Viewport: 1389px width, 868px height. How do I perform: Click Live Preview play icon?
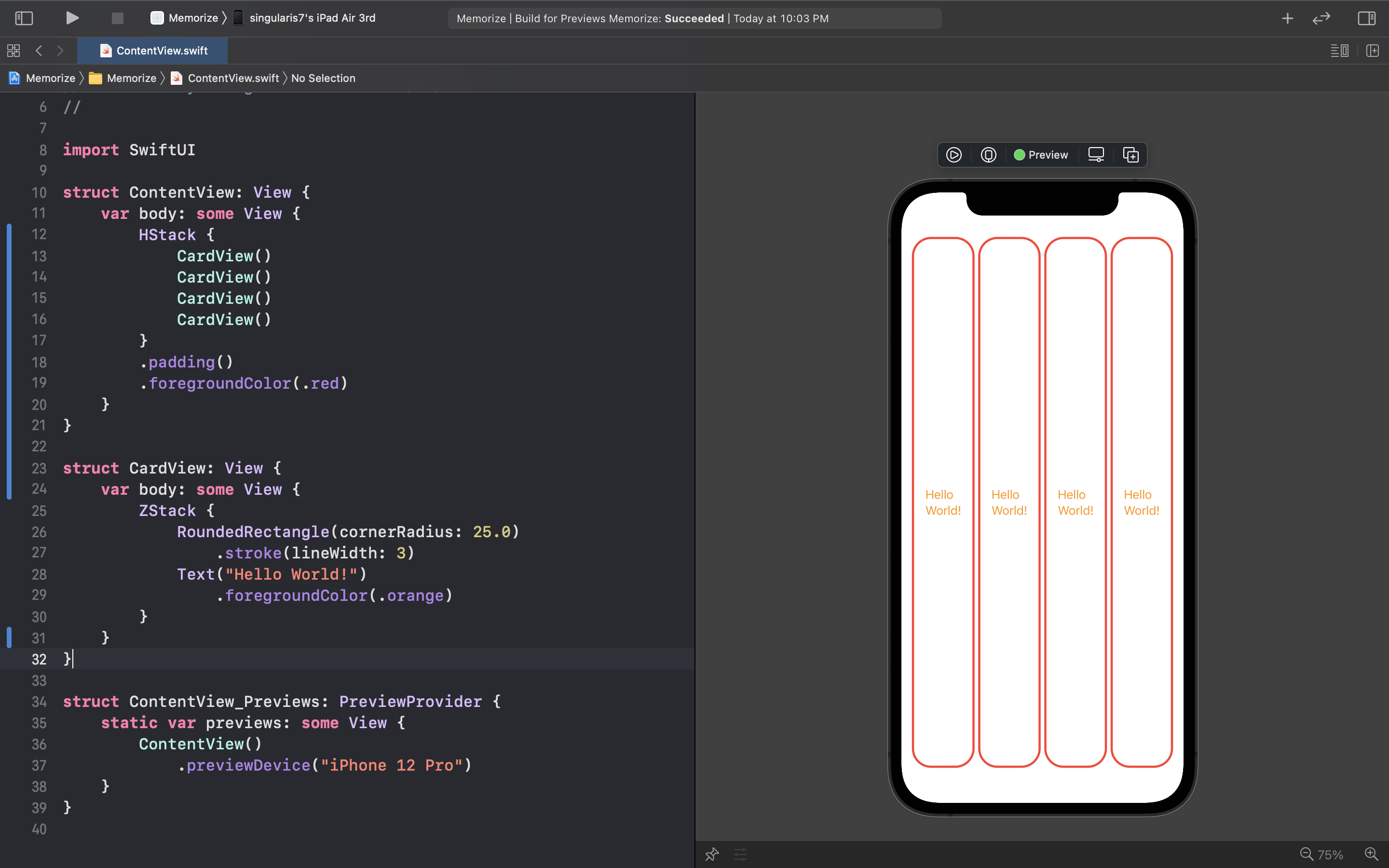(954, 155)
